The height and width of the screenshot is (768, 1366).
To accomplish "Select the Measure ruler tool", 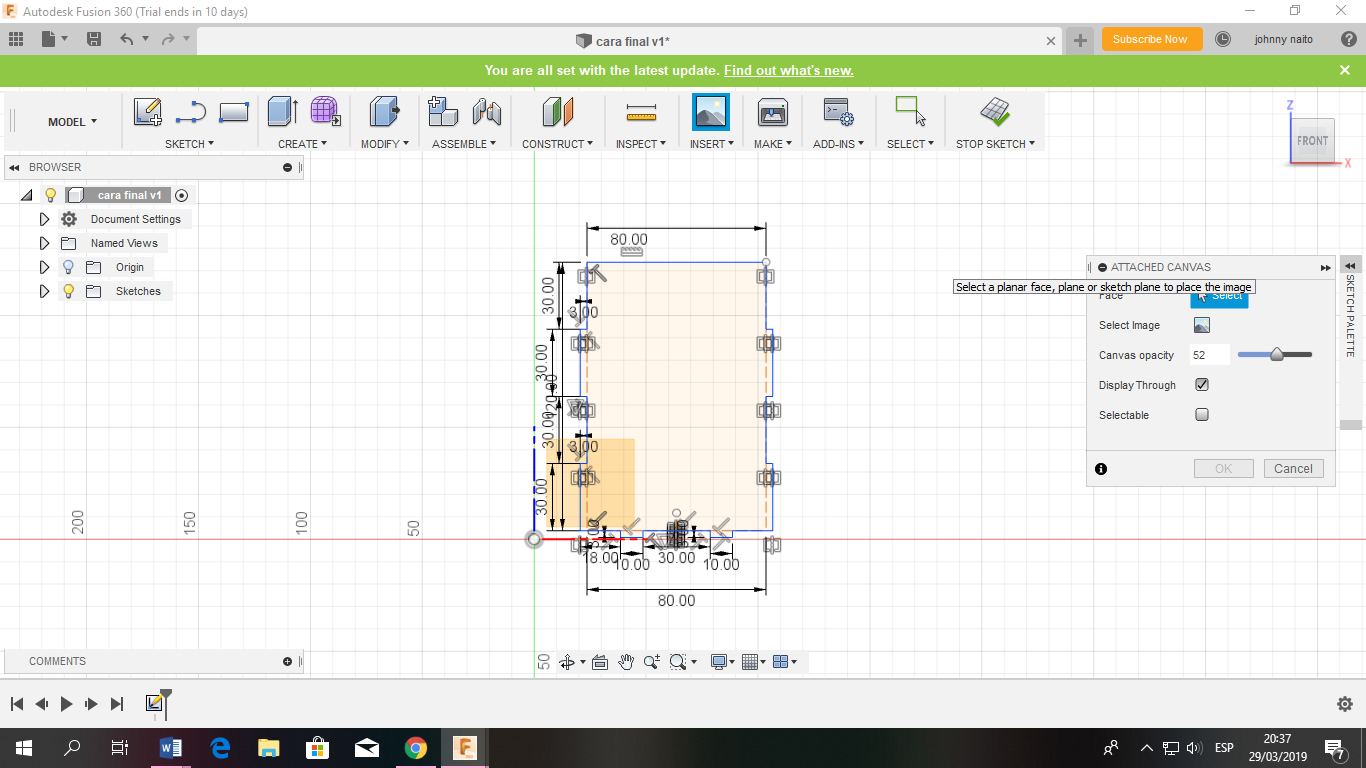I will 640,112.
